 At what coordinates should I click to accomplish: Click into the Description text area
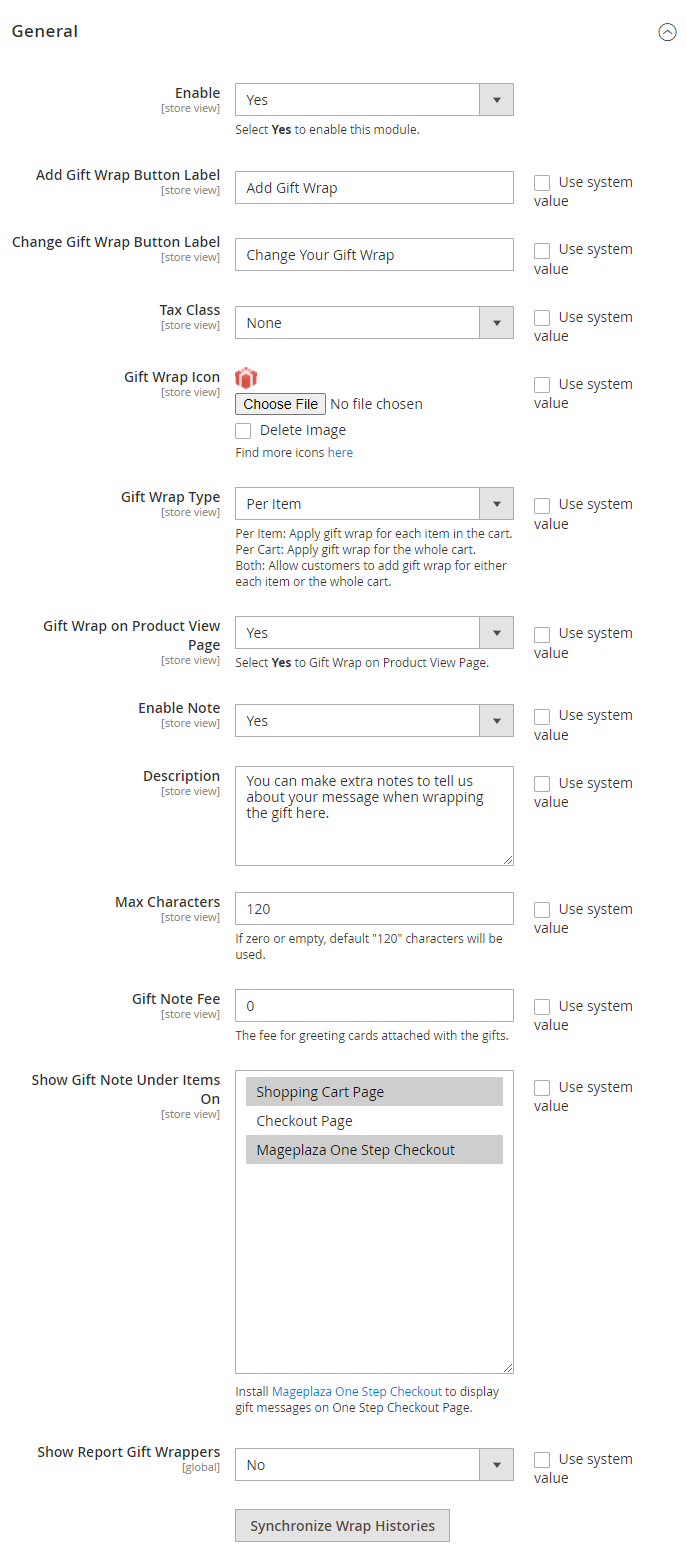point(374,816)
